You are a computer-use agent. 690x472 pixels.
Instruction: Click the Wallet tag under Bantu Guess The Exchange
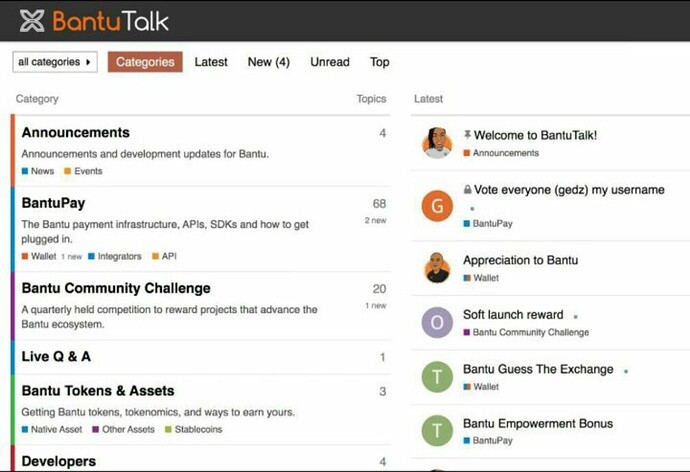pyautogui.click(x=481, y=387)
